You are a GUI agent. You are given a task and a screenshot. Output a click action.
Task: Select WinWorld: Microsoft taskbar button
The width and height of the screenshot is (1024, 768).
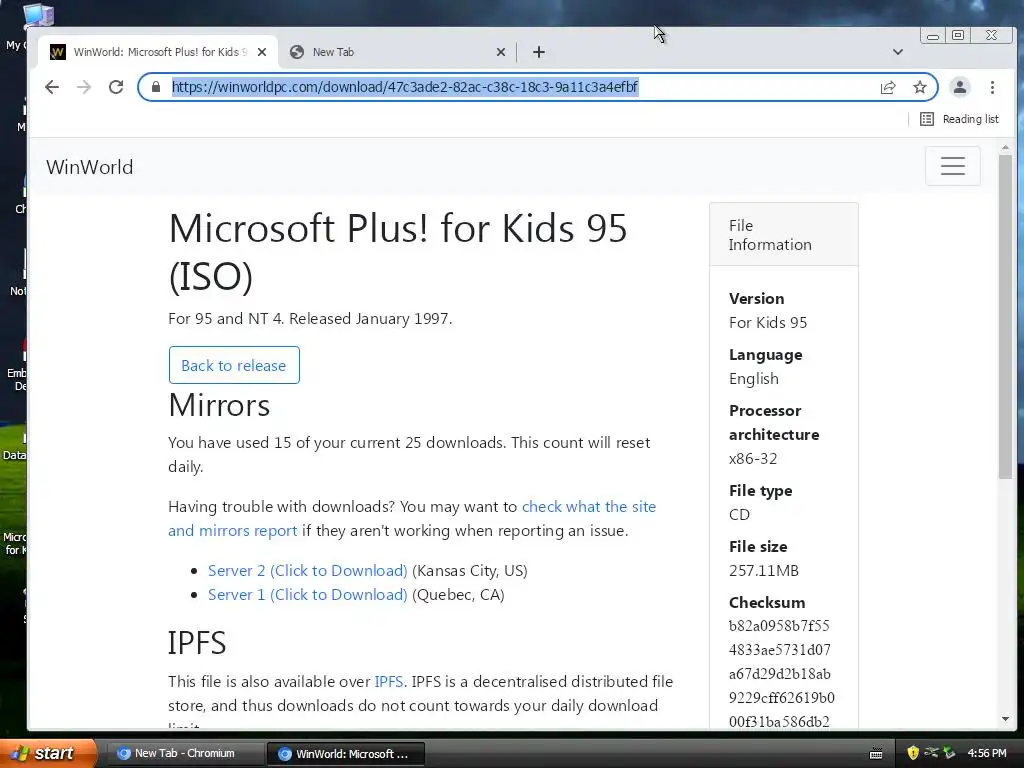pyautogui.click(x=345, y=754)
